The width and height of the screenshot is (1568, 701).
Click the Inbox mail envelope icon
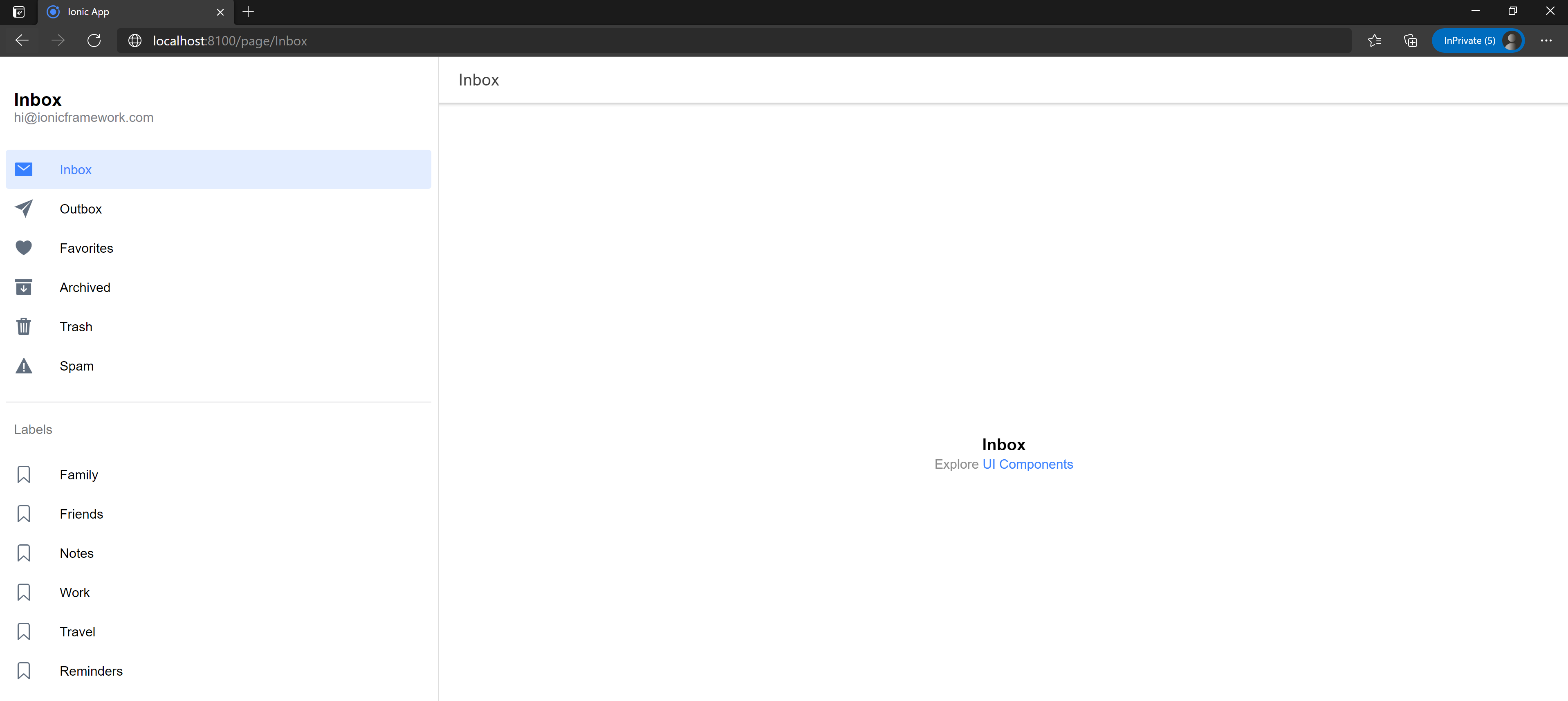(x=24, y=169)
